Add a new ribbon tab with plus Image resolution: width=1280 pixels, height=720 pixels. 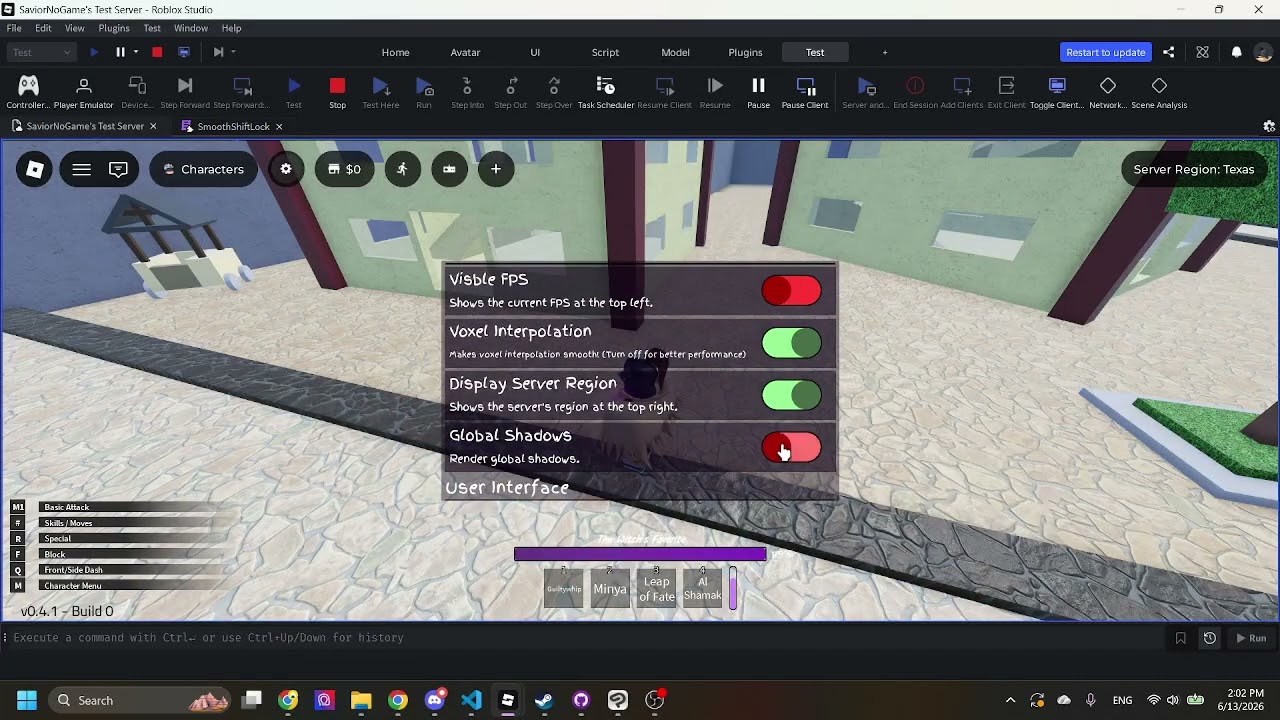pos(884,52)
